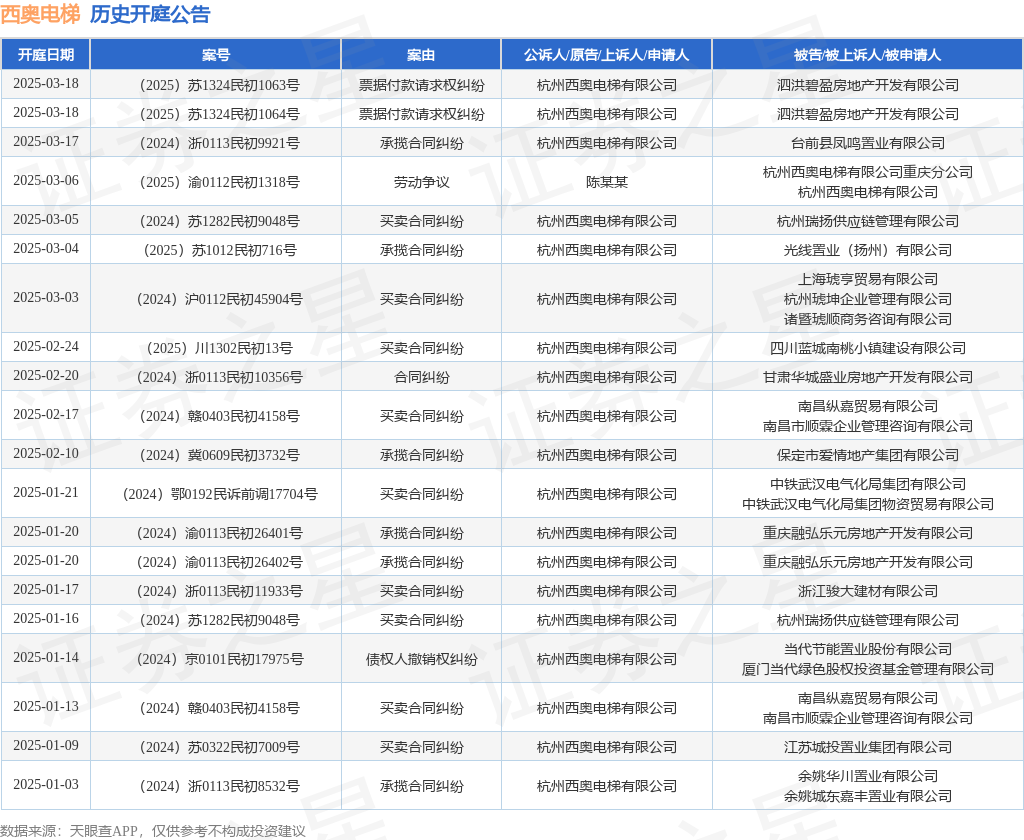The height and width of the screenshot is (840, 1024).
Task: Click defendant 诸暨琥顺商务咨询有限公司
Action: point(868,319)
